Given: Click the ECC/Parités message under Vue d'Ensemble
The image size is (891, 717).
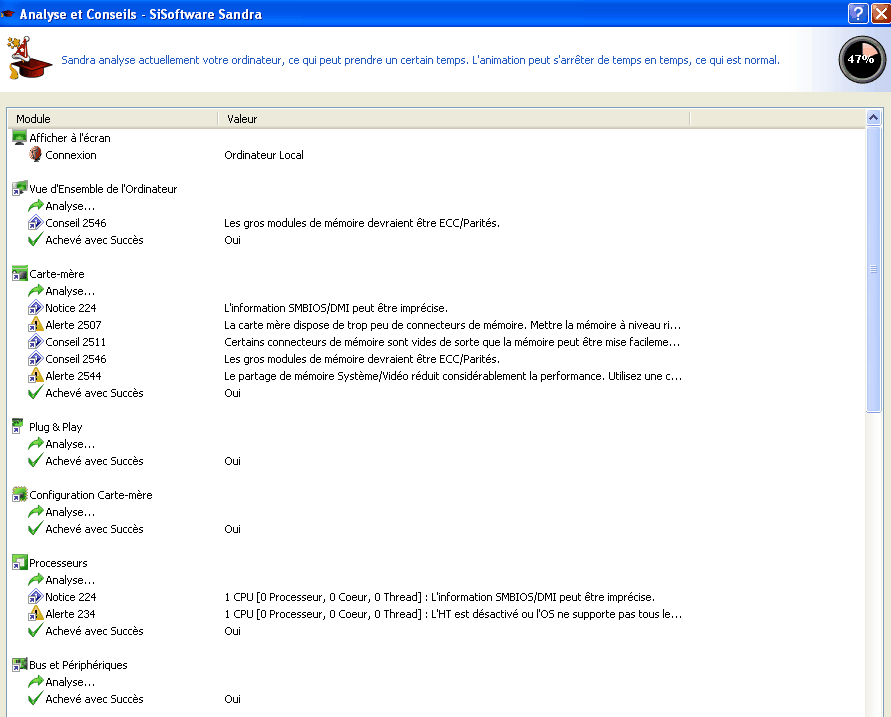Looking at the screenshot, I should (x=362, y=223).
